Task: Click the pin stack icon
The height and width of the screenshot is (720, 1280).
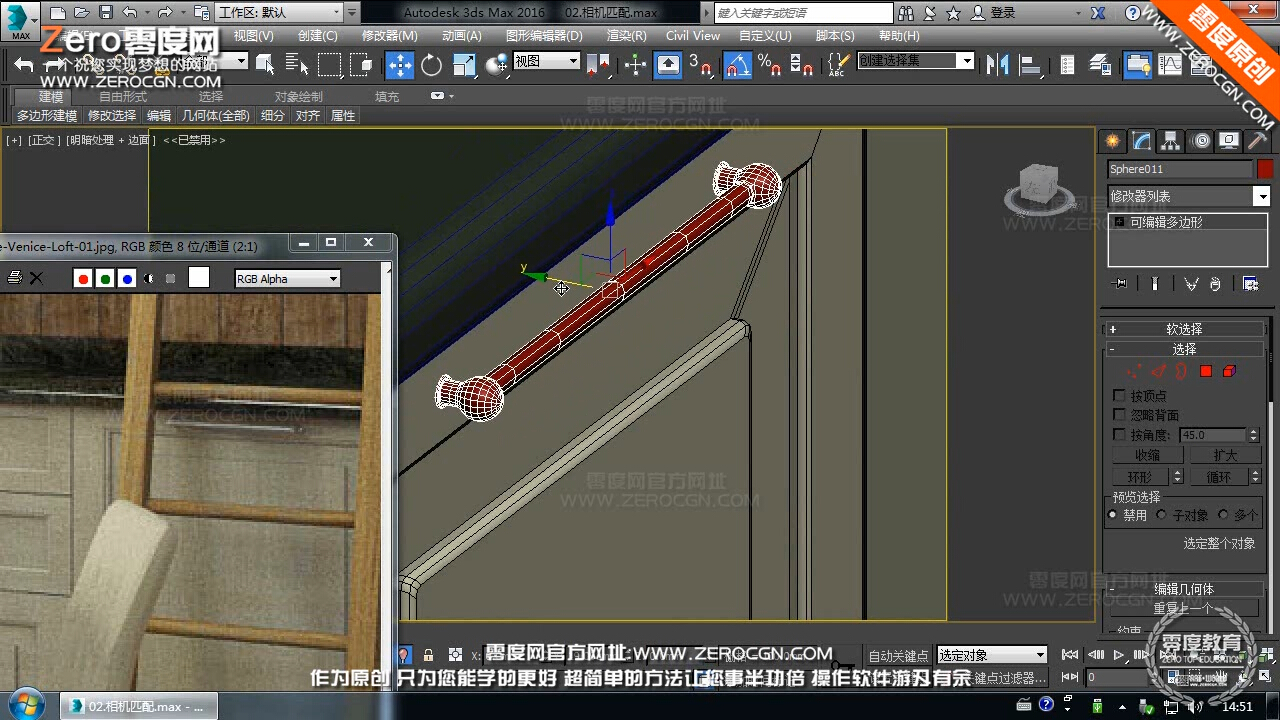Action: (x=1120, y=284)
